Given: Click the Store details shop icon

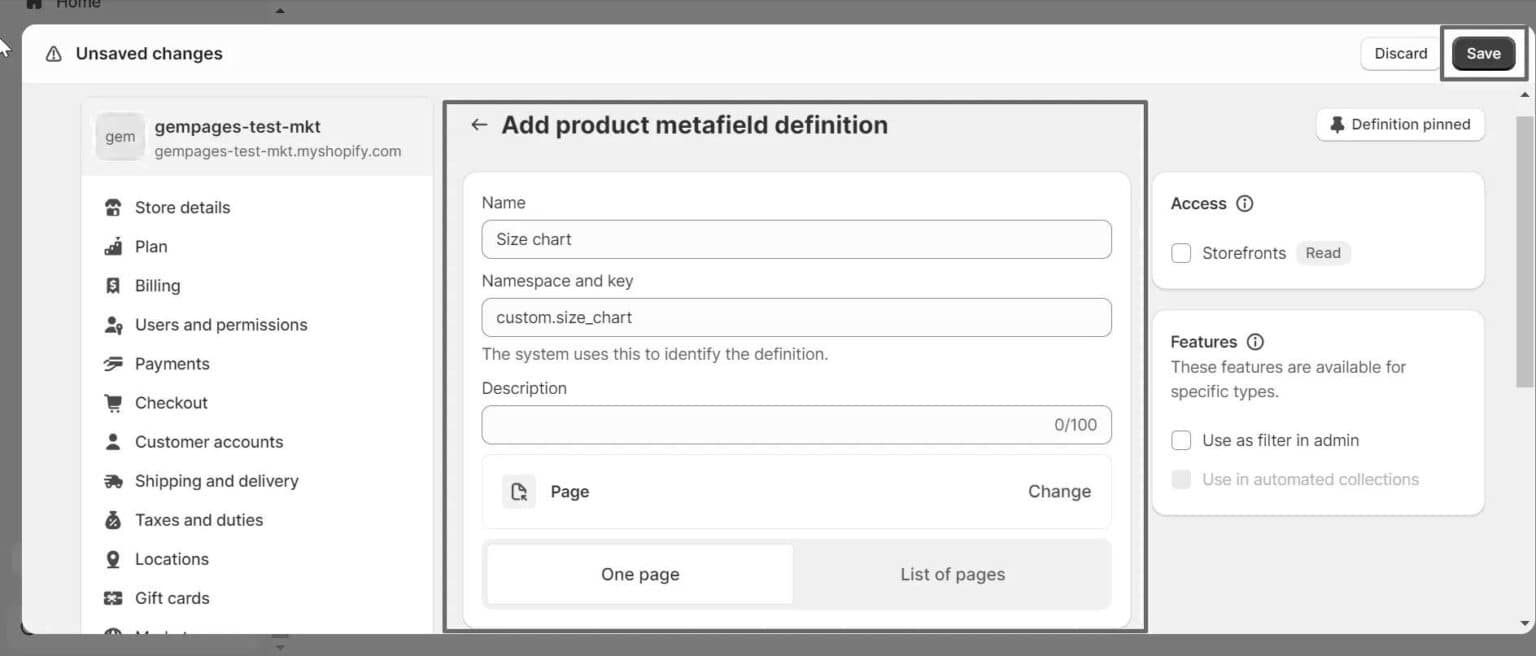Looking at the screenshot, I should tap(113, 208).
